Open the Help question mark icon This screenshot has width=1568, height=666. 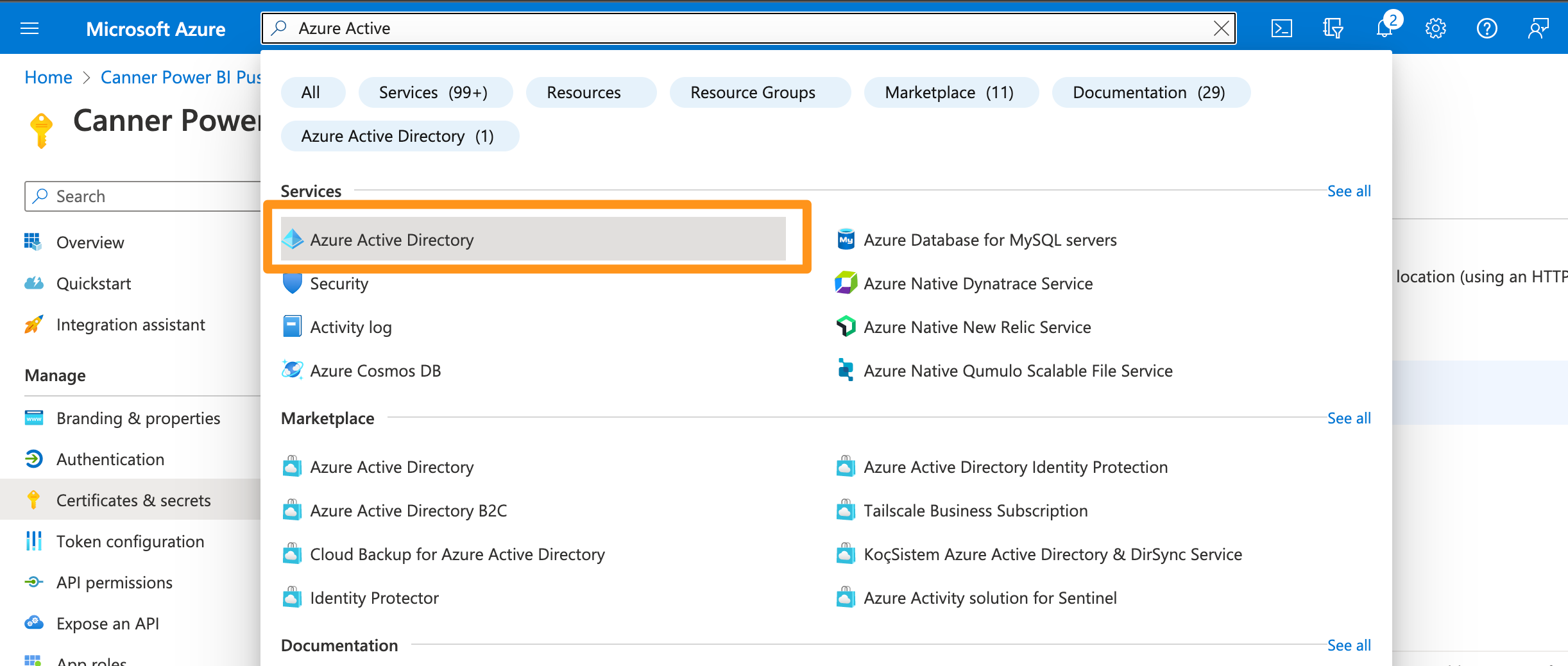pyautogui.click(x=1487, y=28)
